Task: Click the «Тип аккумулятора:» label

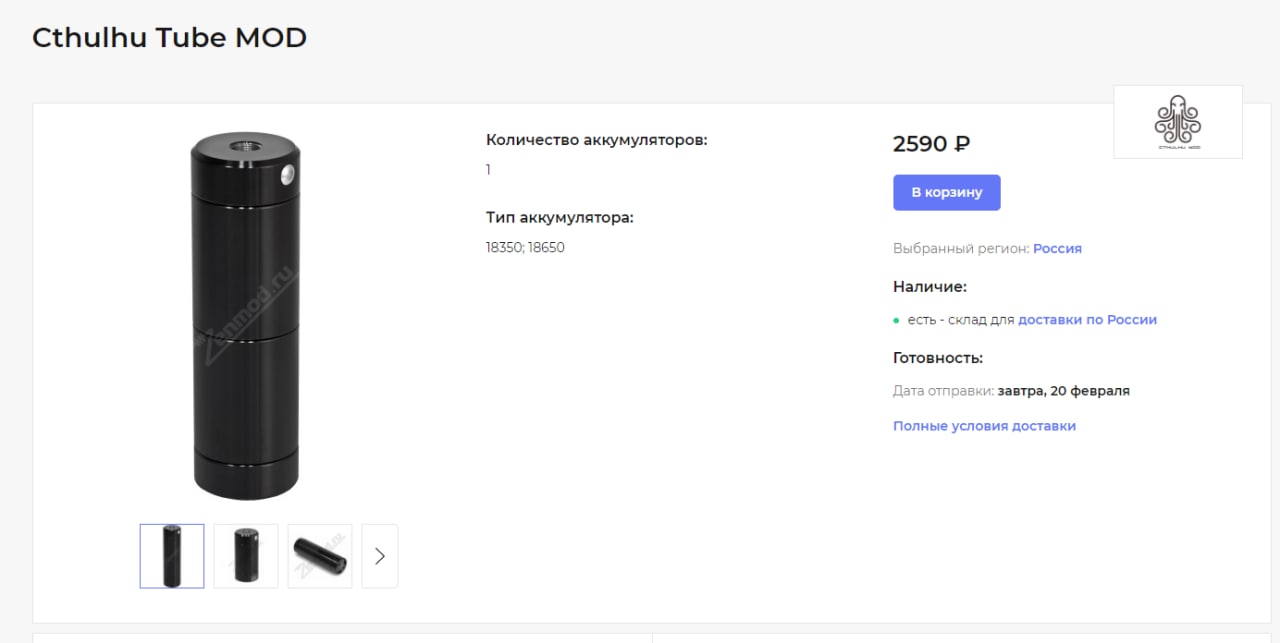Action: pyautogui.click(x=560, y=217)
